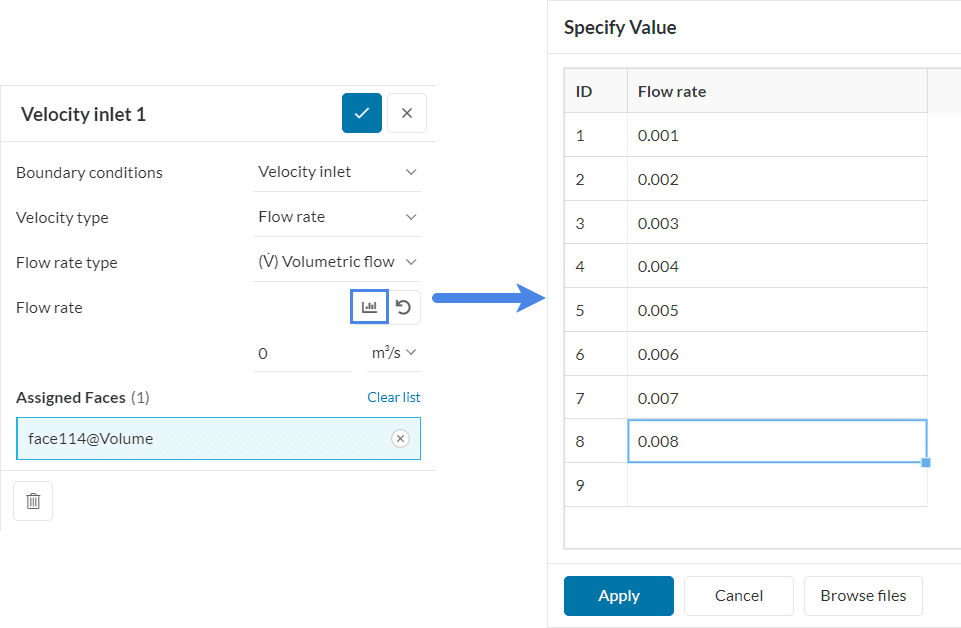Apply the specified flow rate values
This screenshot has height=628, width=961.
(618, 596)
